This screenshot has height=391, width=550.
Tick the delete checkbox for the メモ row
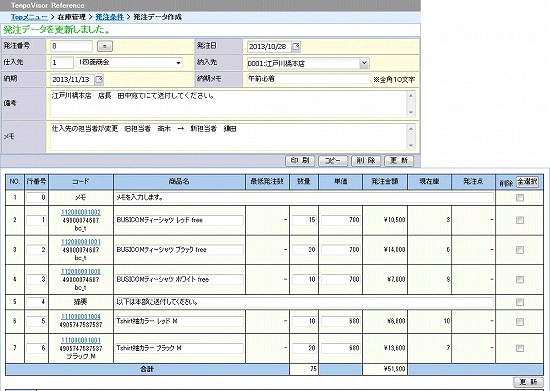[x=520, y=198]
